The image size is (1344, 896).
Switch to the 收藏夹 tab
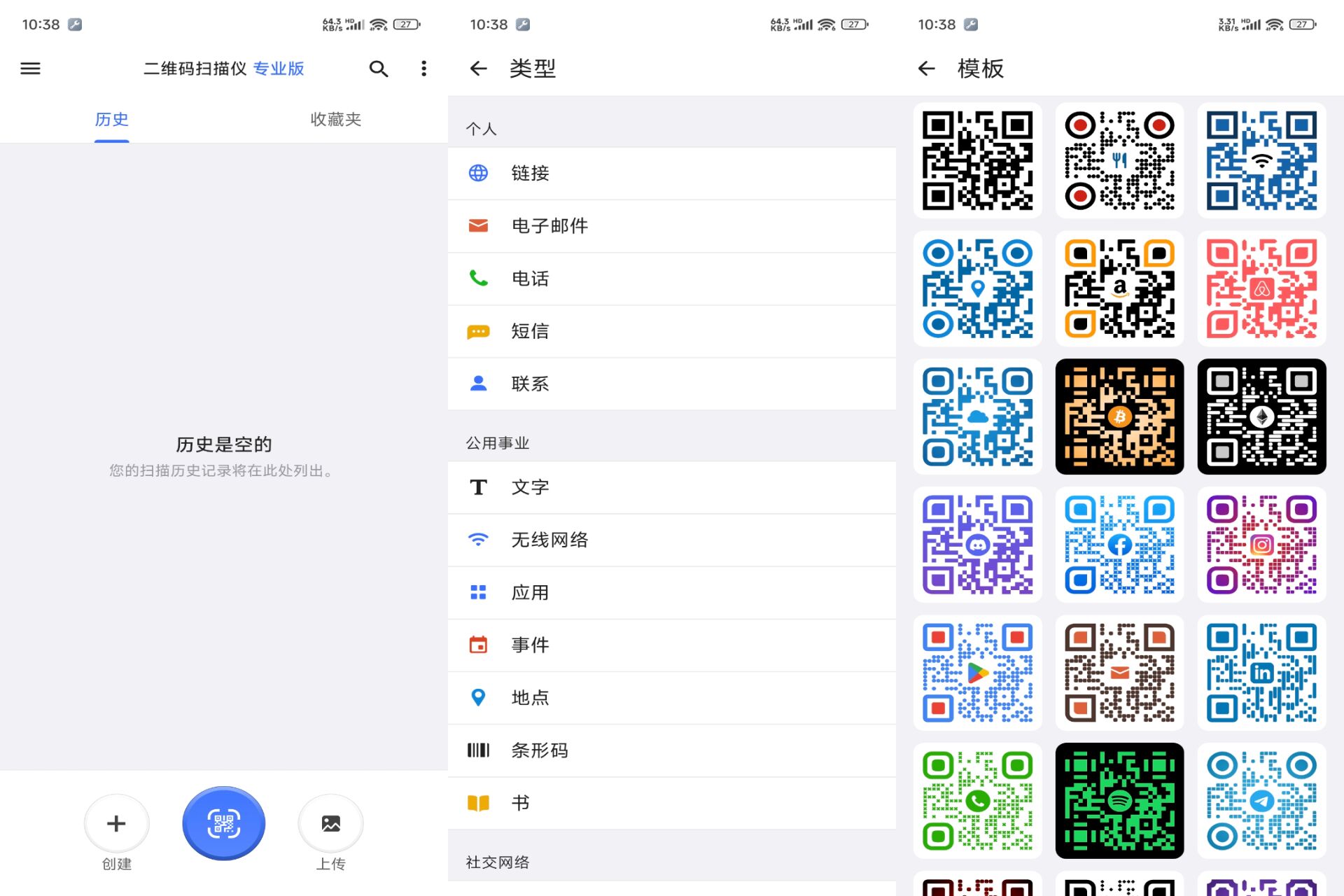coord(336,120)
